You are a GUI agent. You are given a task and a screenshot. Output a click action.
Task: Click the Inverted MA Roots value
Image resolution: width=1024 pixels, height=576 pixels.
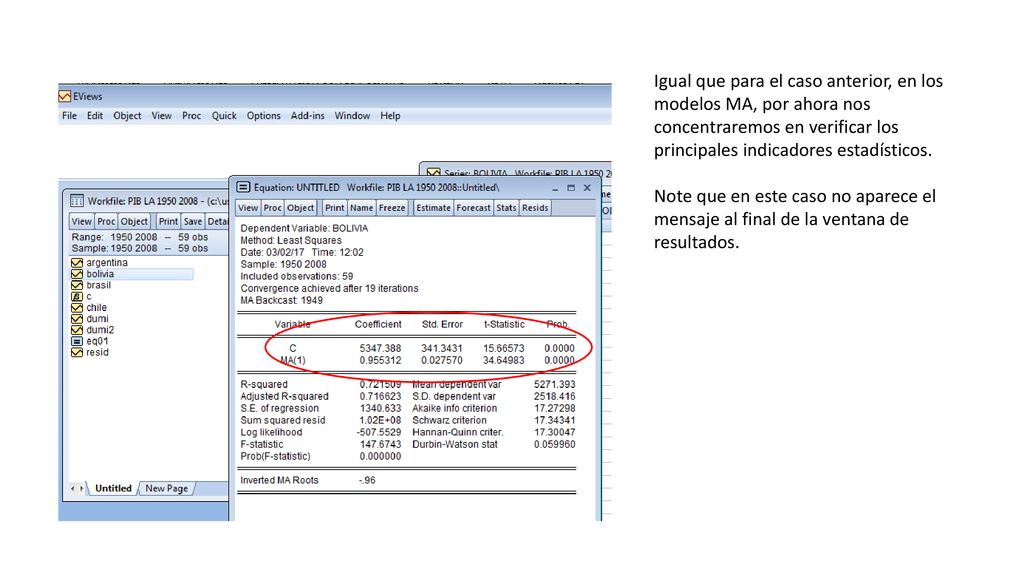click(x=367, y=481)
